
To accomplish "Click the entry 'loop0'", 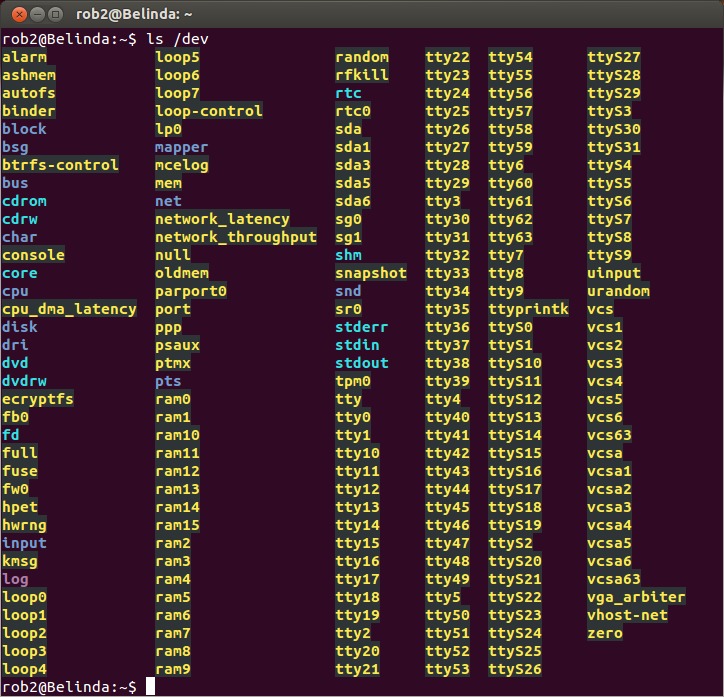I will (x=24, y=597).
